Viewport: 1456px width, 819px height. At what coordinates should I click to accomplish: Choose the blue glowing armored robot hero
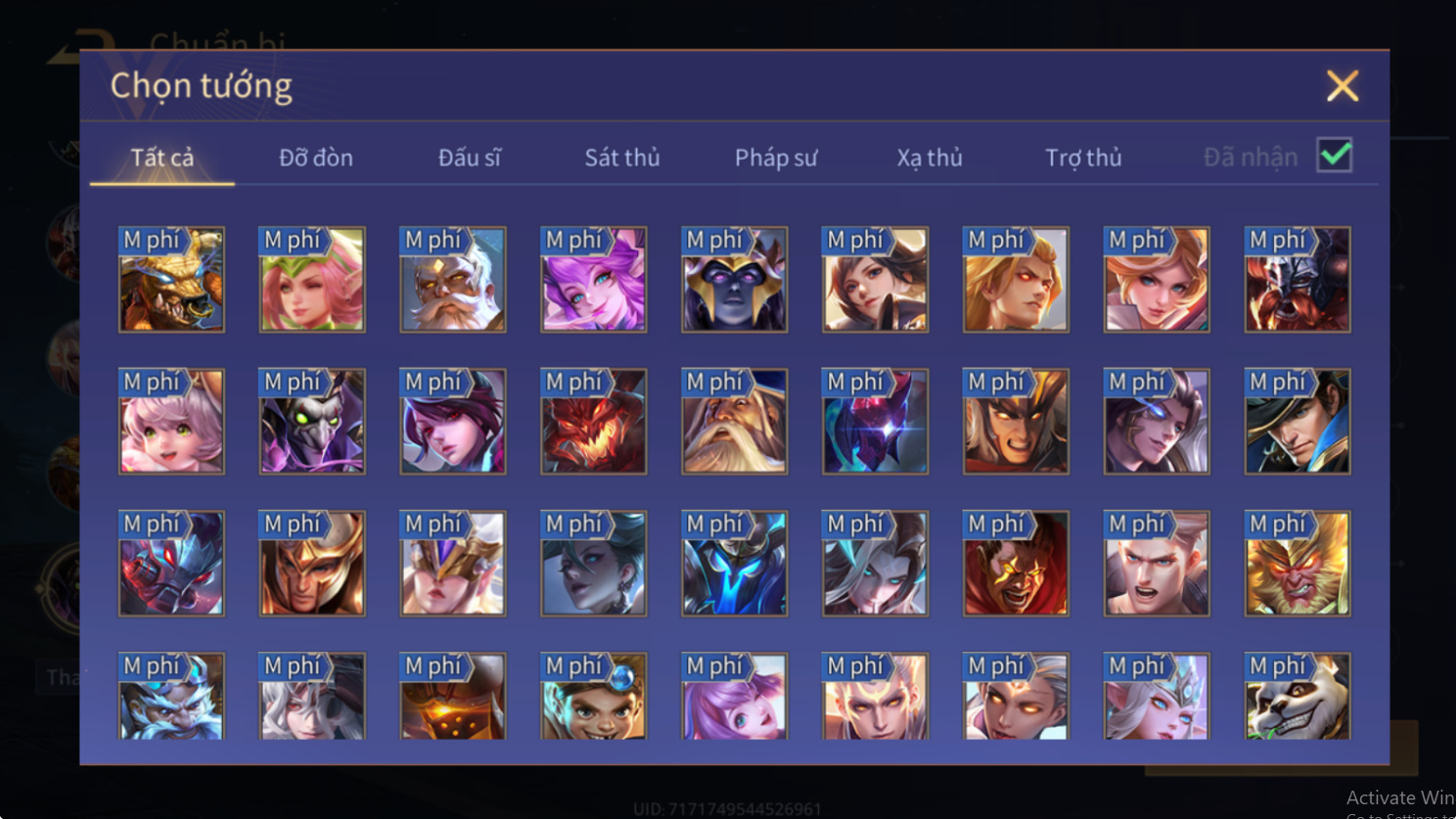(x=735, y=564)
